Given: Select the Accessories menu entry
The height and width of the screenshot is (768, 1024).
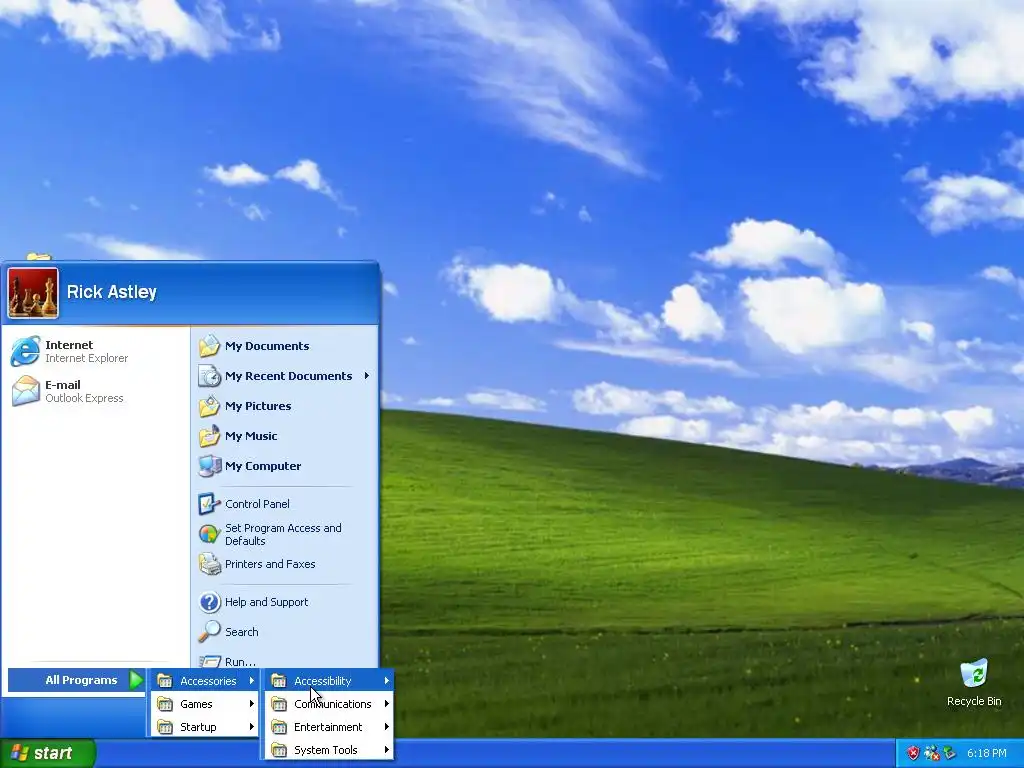Looking at the screenshot, I should point(205,680).
